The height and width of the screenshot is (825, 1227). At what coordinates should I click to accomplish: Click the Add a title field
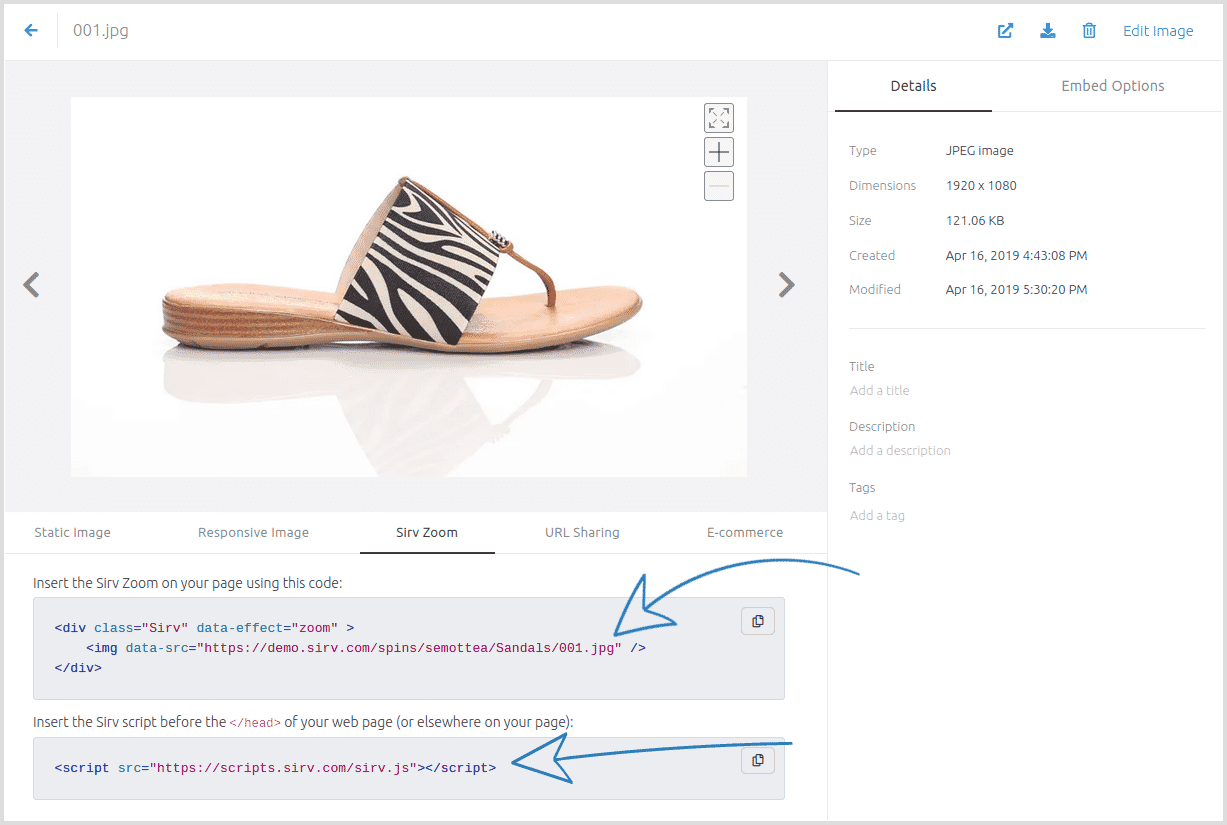click(x=880, y=391)
